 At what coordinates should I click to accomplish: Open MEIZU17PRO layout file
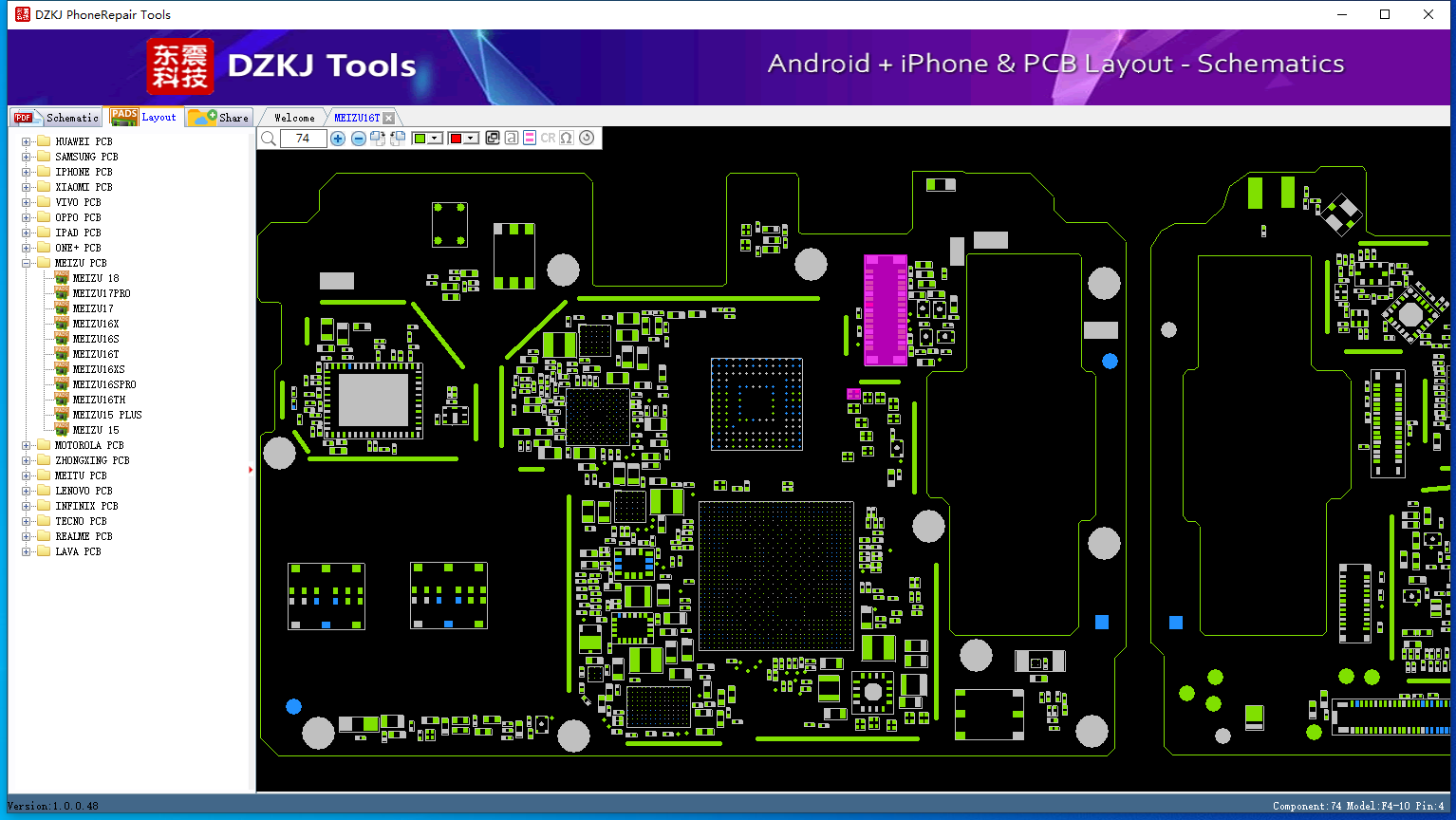[102, 293]
